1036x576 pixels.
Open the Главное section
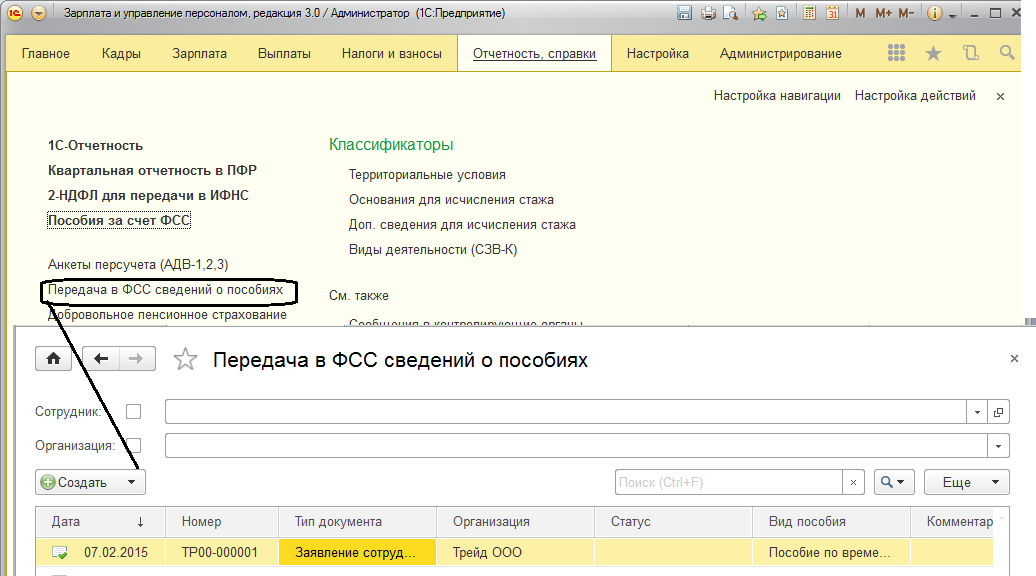(46, 54)
